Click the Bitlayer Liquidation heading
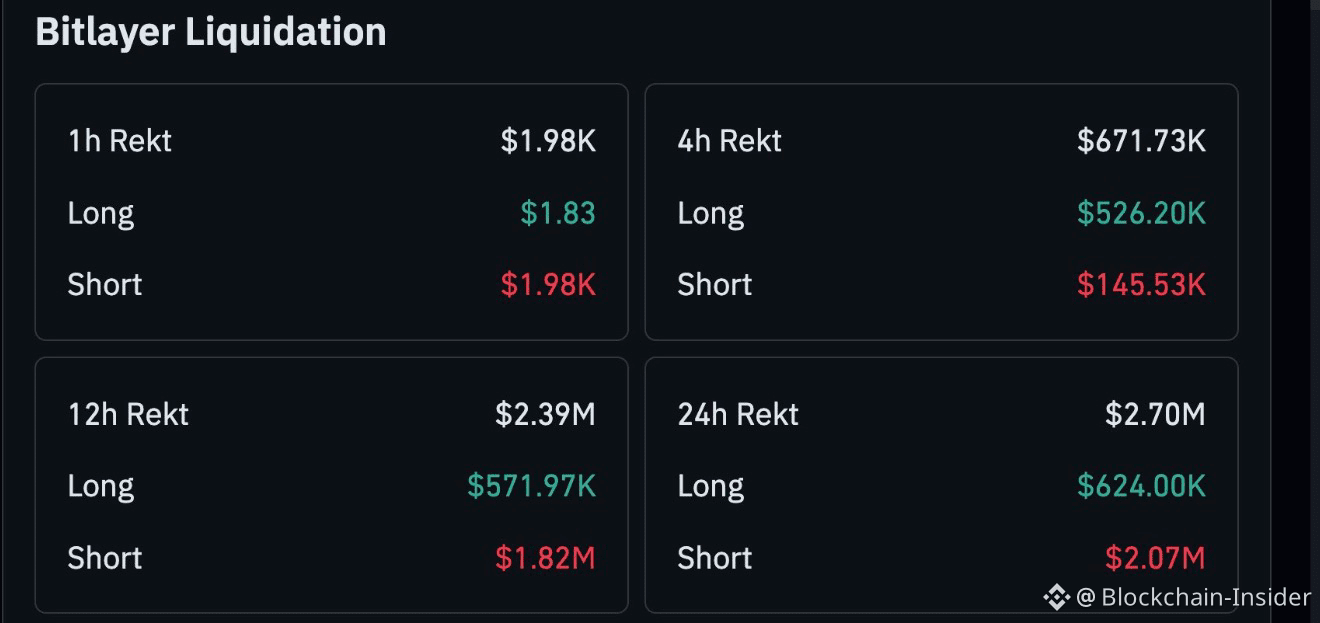The image size is (1320, 623). (211, 32)
